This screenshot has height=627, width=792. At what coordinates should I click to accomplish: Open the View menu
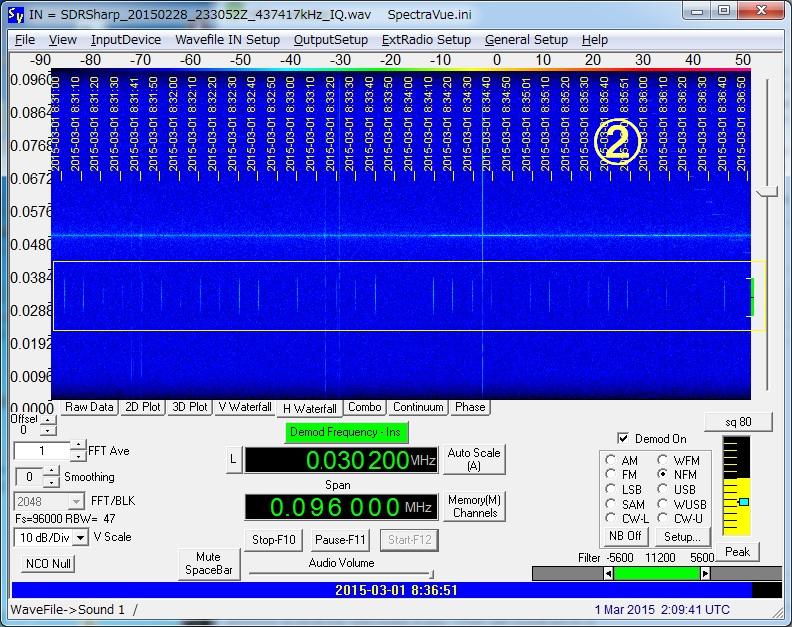click(x=63, y=40)
